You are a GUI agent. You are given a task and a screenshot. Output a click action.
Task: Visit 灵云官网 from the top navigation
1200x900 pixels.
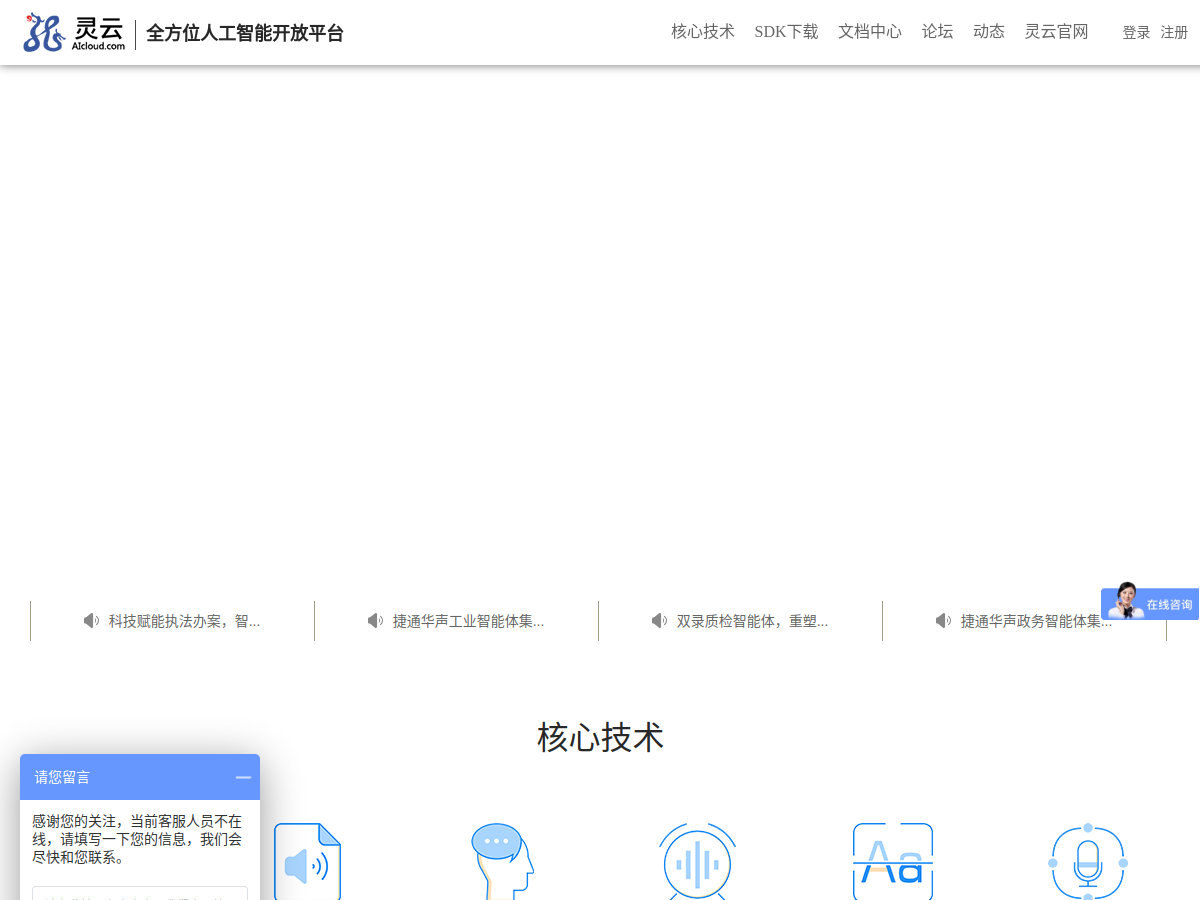[x=1056, y=32]
